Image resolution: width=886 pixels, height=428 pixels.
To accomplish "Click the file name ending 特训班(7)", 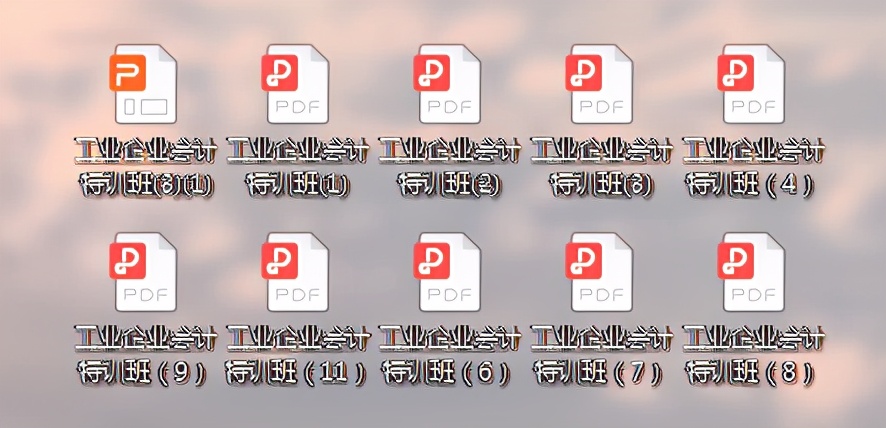I will pyautogui.click(x=602, y=356).
